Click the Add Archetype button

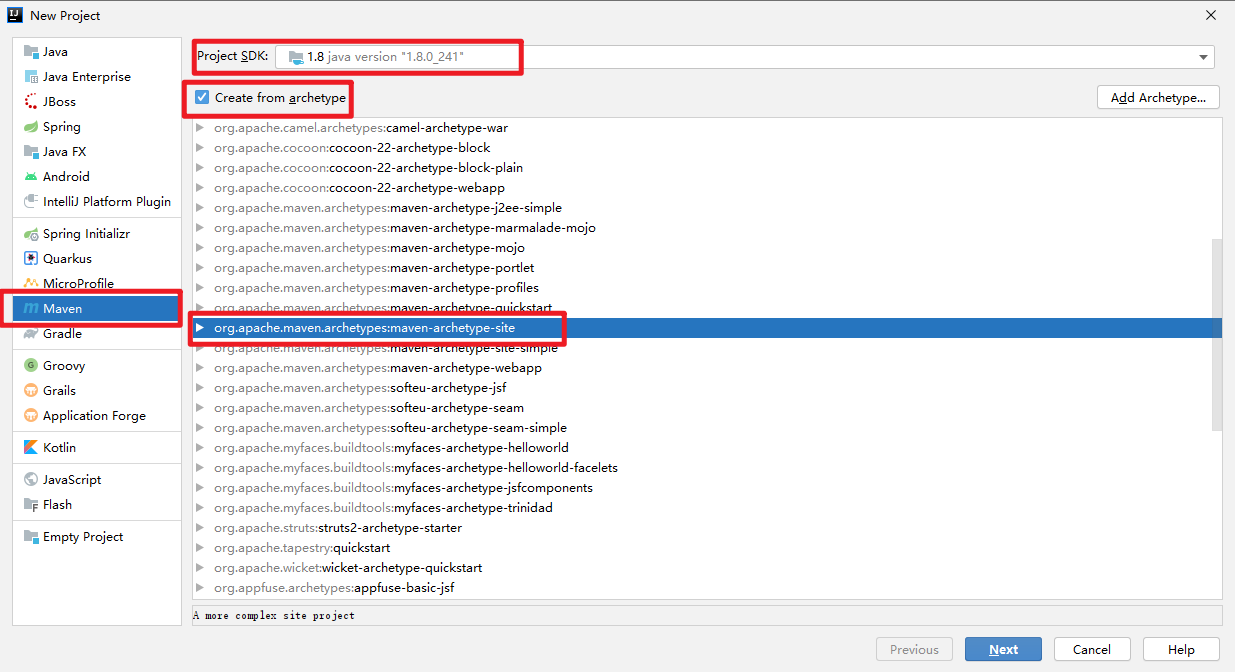click(1159, 98)
